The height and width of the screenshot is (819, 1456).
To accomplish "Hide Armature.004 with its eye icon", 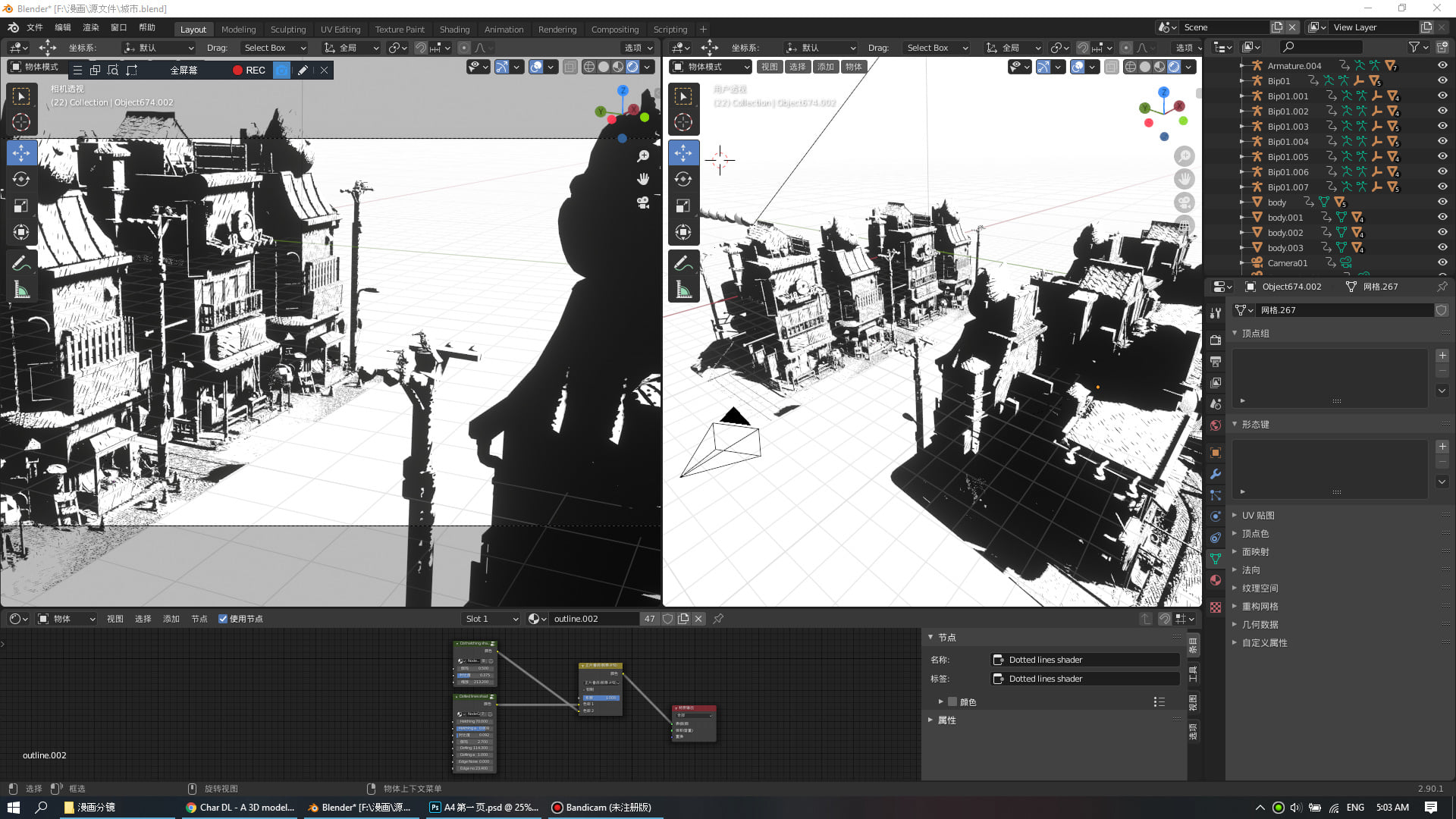I will 1442,66.
